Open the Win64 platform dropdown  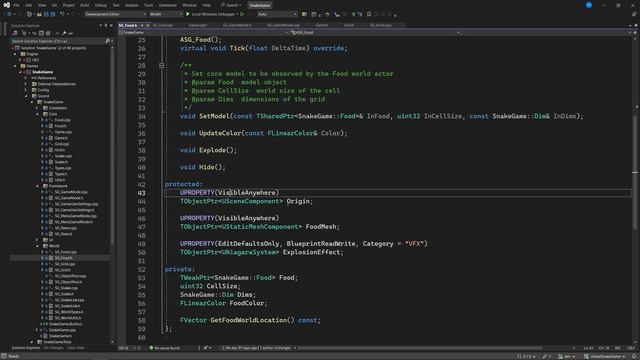click(166, 14)
